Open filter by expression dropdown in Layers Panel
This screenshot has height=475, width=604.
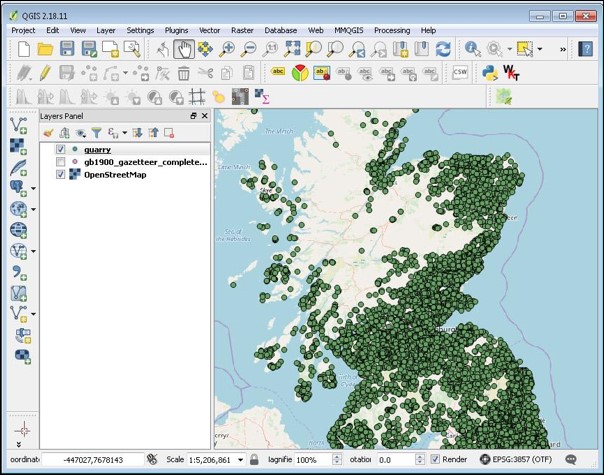coord(124,133)
